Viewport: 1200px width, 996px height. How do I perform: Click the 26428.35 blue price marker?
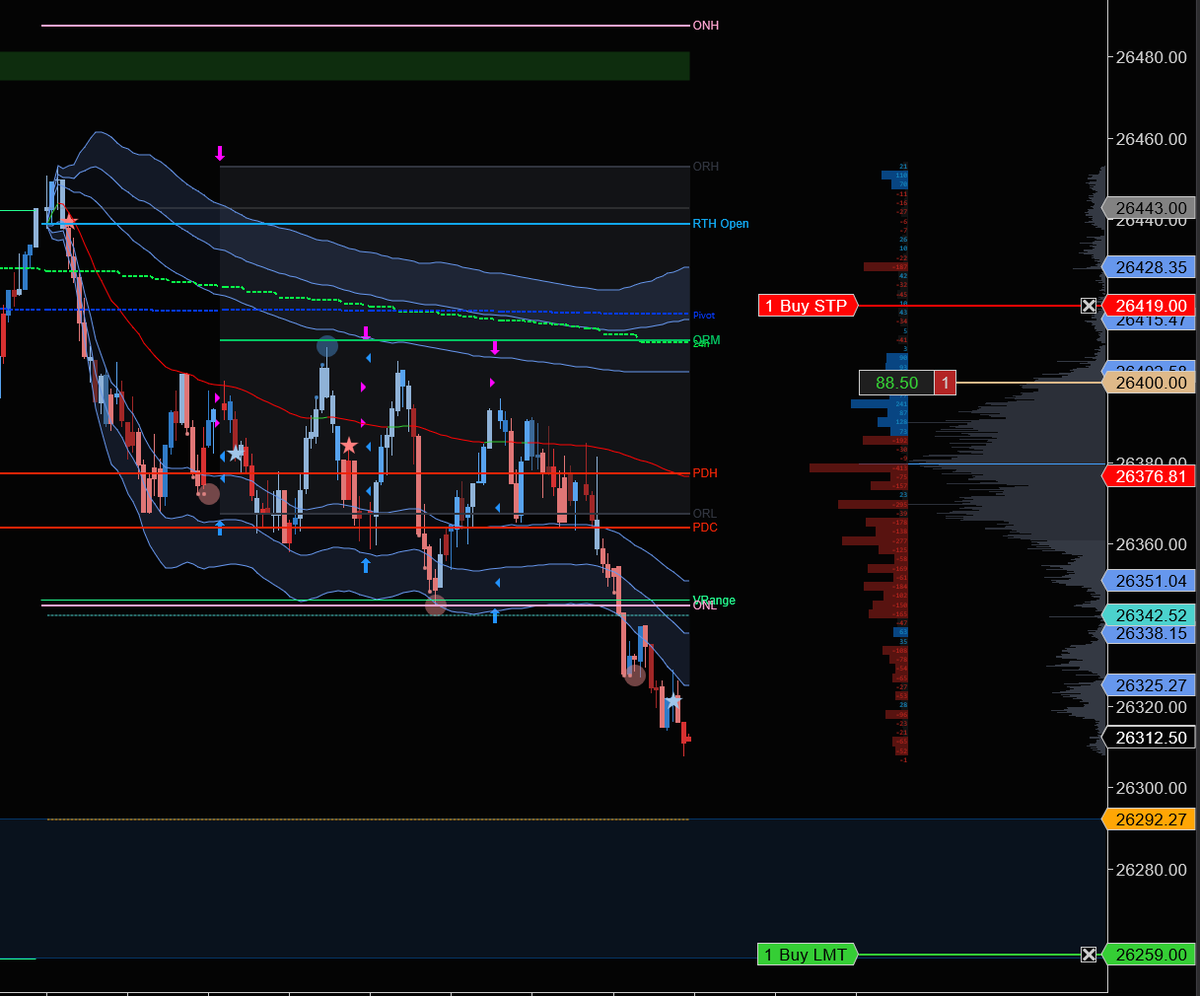click(1150, 267)
